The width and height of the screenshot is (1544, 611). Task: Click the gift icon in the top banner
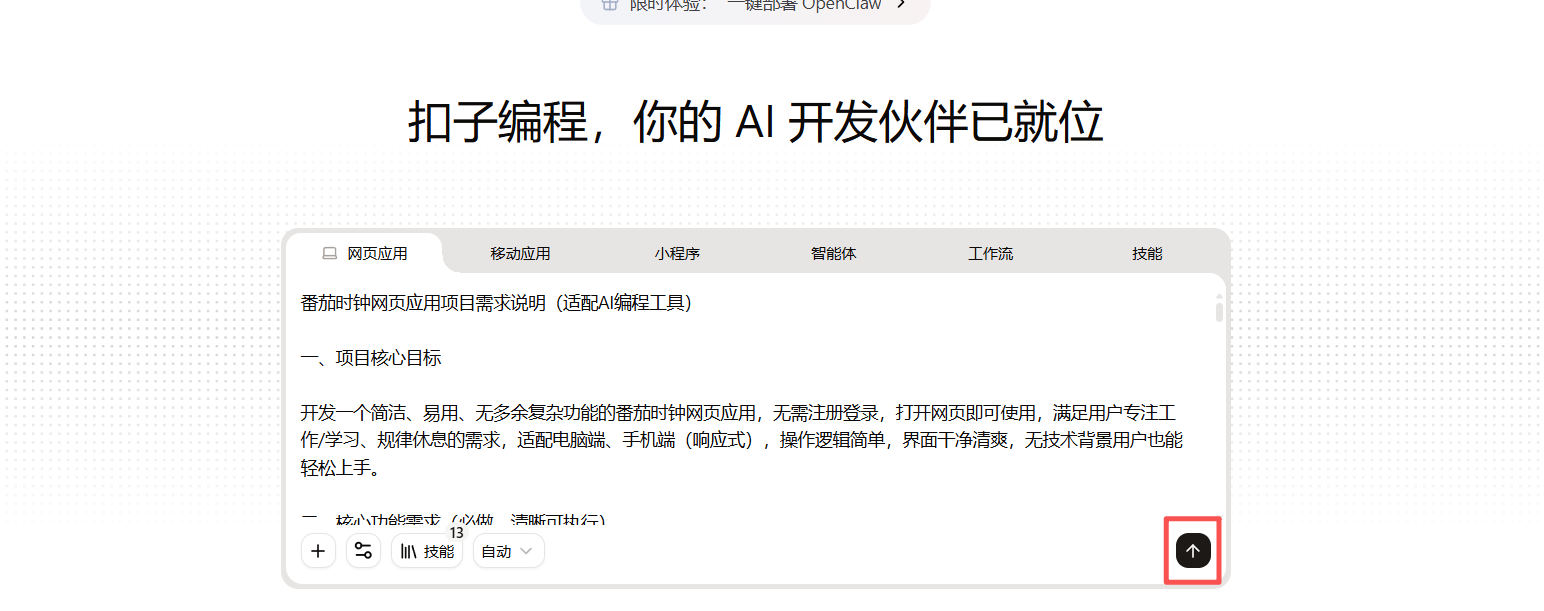[610, 5]
